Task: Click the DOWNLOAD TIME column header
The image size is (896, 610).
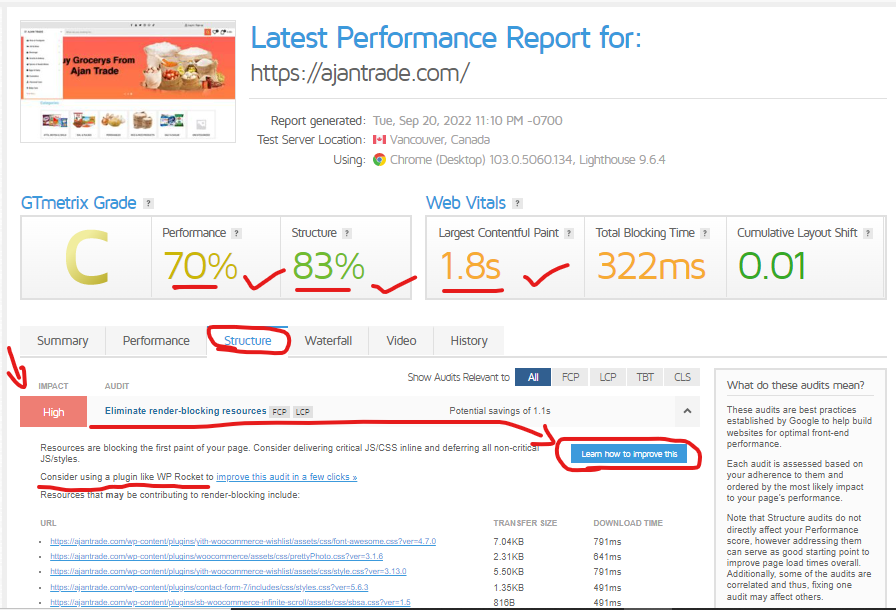Action: tap(628, 524)
